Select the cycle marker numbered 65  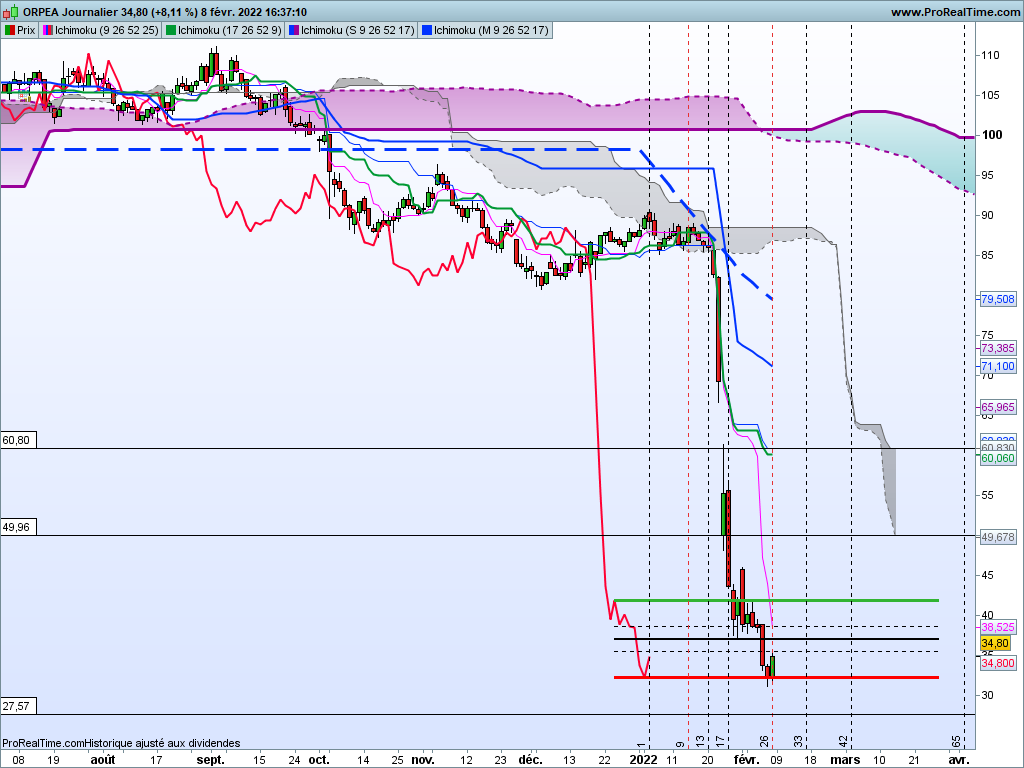(956, 742)
